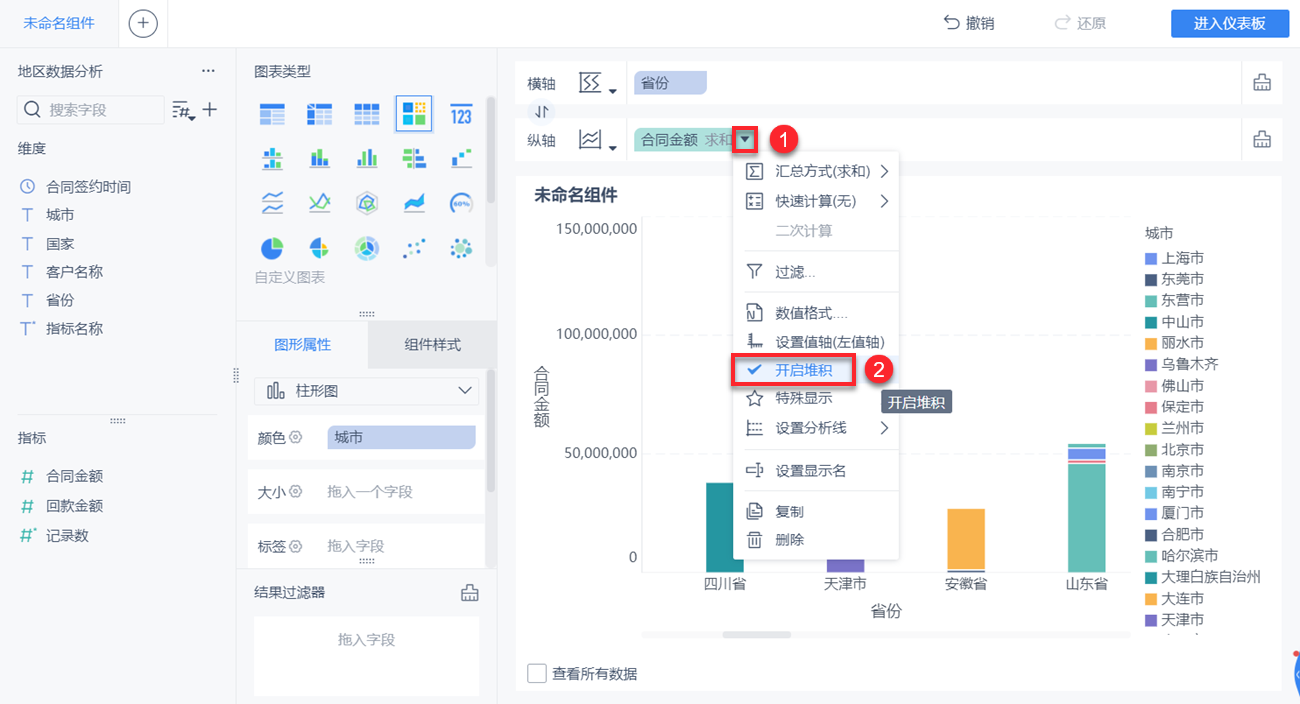Choose the contrast bar chart icon
This screenshot has height=704, width=1300.
click(x=414, y=158)
